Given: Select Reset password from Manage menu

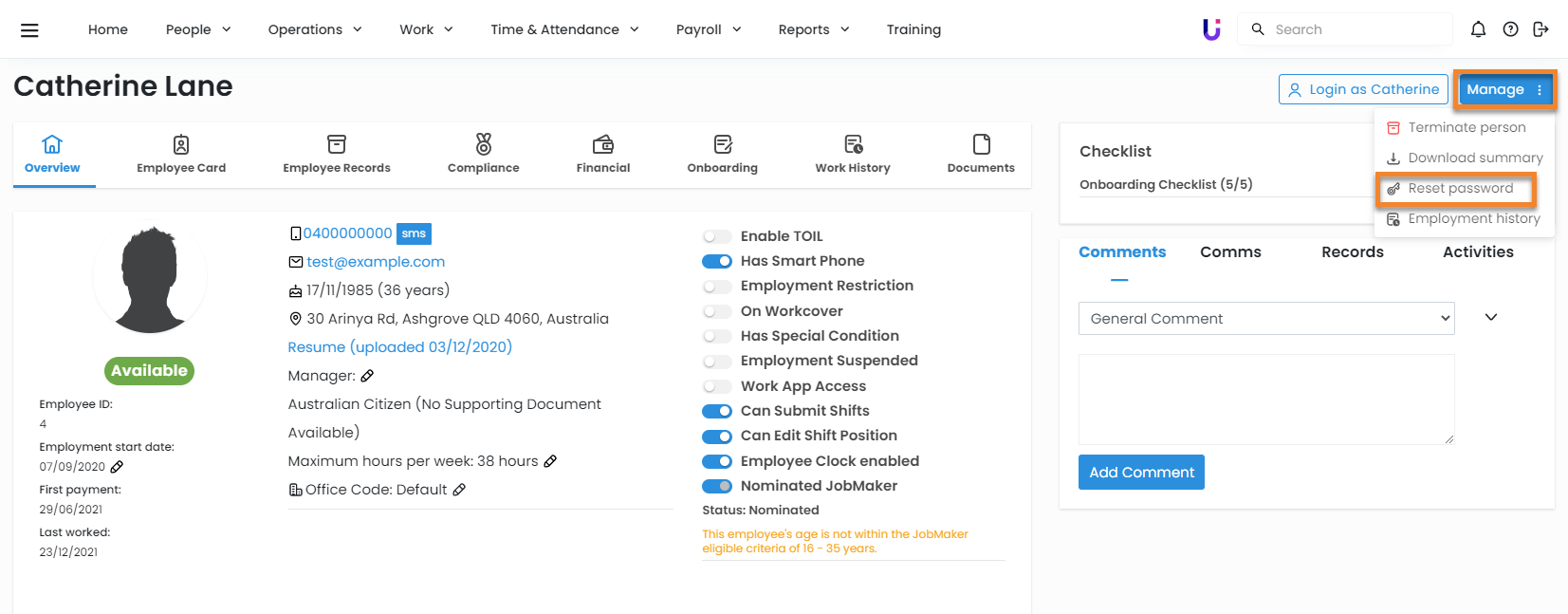Looking at the screenshot, I should (1460, 189).
